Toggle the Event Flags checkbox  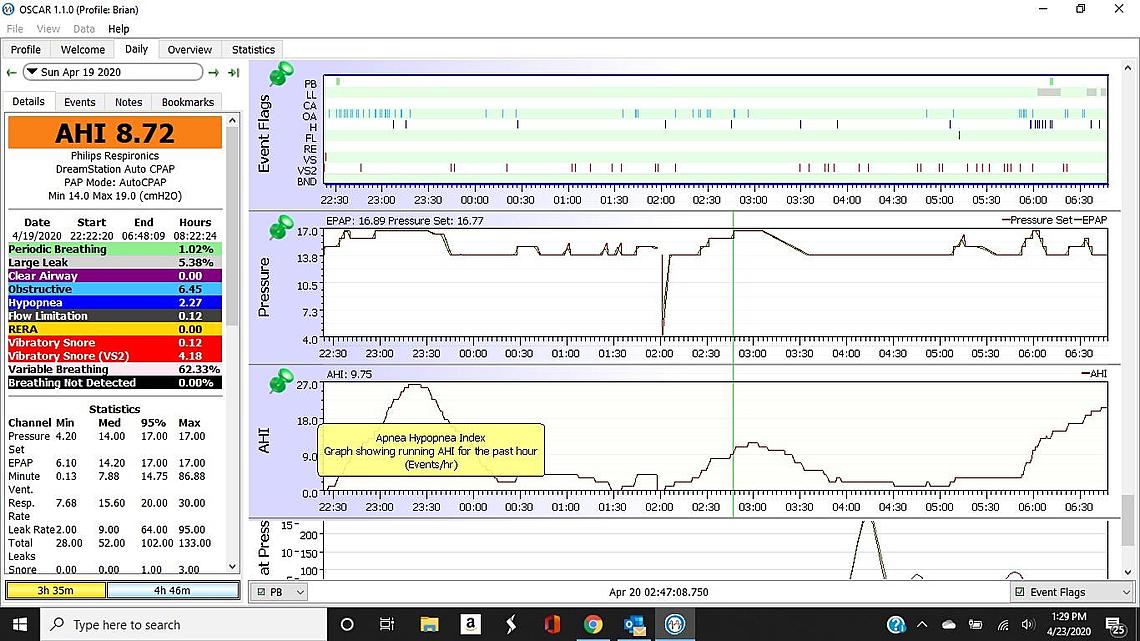1019,592
